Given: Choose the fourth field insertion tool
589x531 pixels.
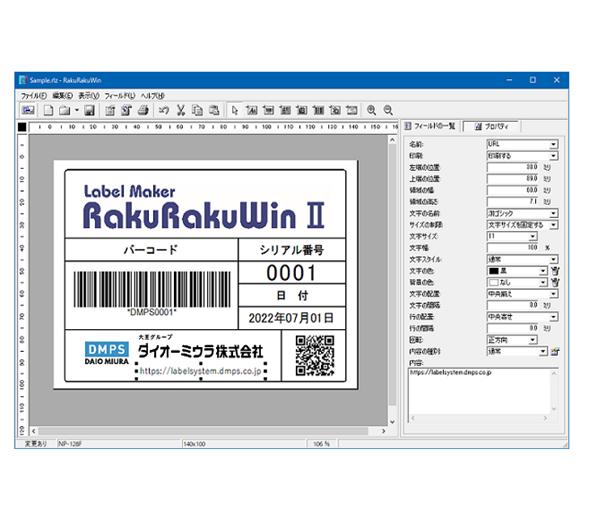Looking at the screenshot, I should point(302,110).
